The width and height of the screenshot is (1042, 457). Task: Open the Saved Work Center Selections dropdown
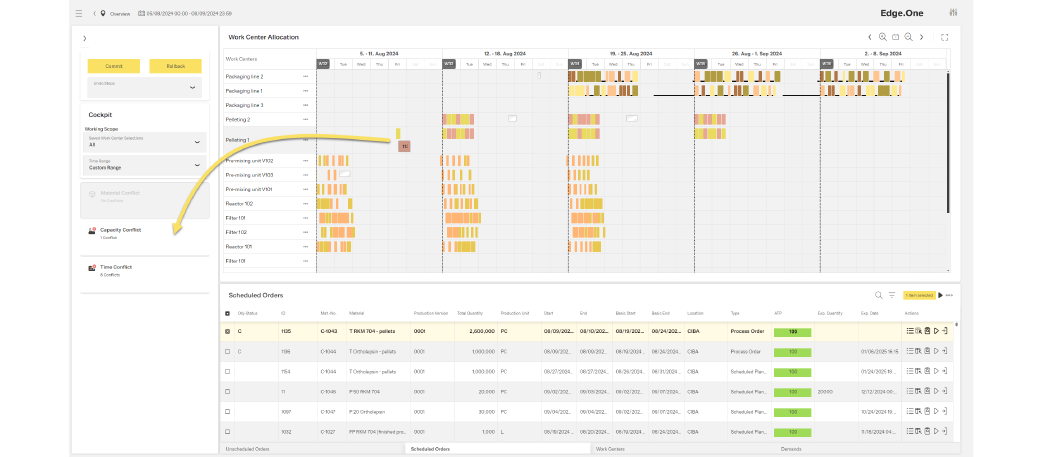145,141
